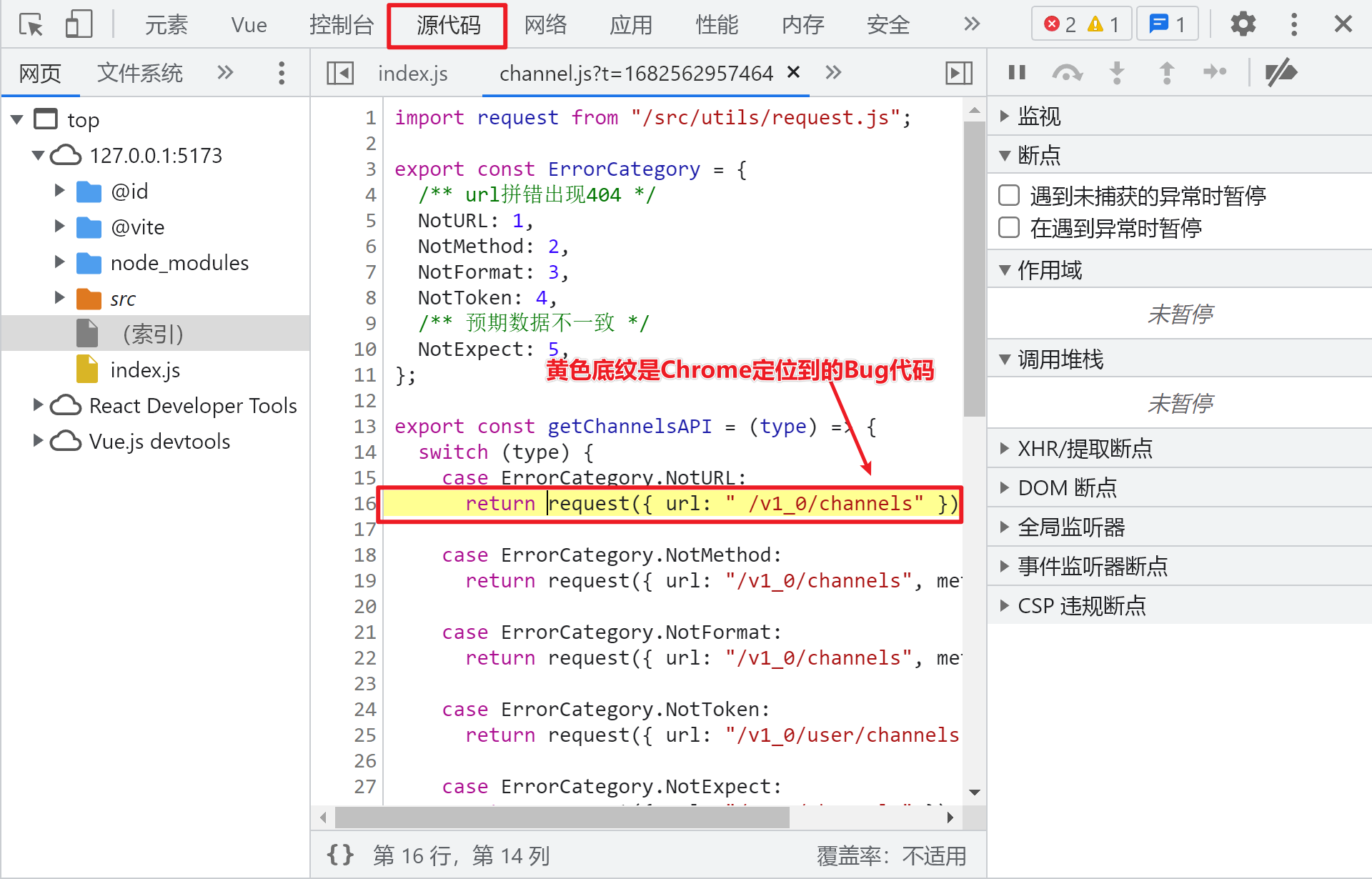This screenshot has width=1372, height=879.
Task: Hide the debugger sidebar icon
Action: tap(959, 73)
